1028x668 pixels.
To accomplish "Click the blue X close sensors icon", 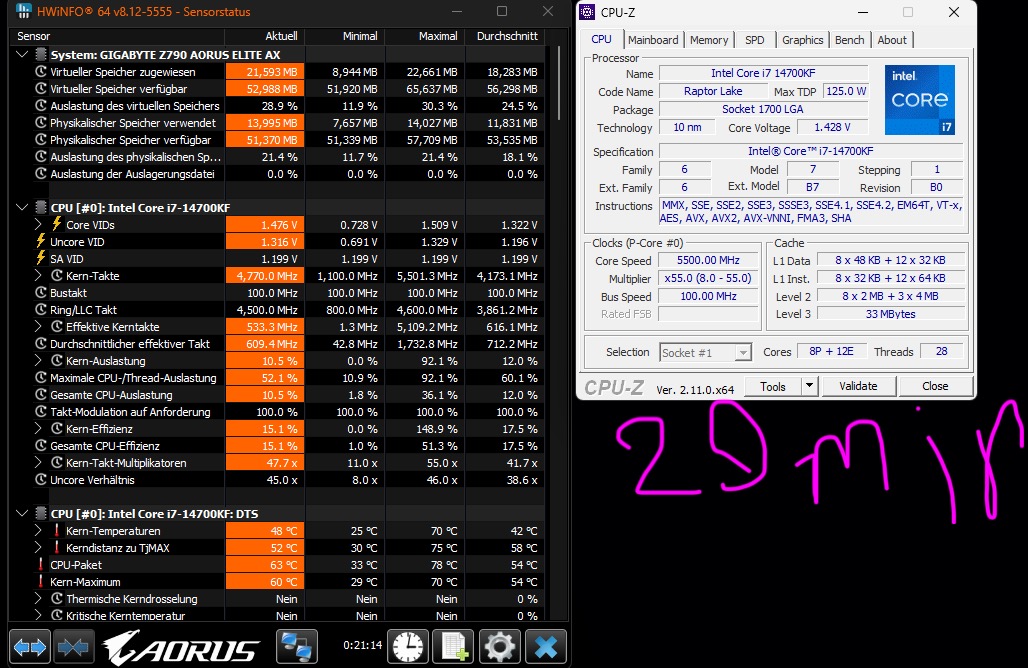I will tap(545, 647).
